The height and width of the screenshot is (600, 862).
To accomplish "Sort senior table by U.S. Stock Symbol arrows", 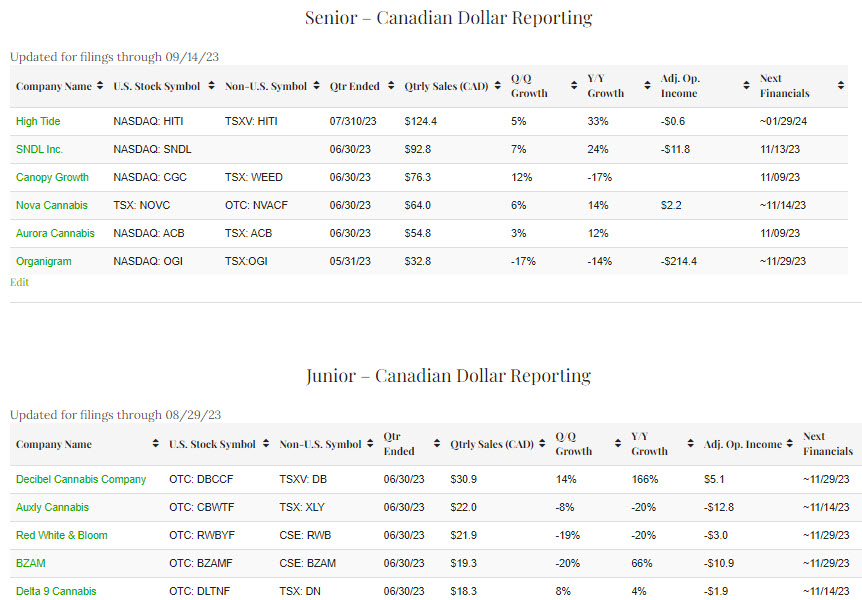I will point(211,86).
